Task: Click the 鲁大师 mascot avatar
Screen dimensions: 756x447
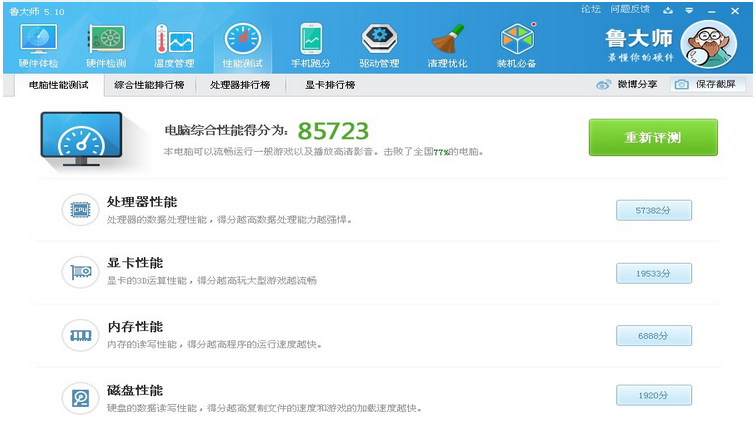Action: 708,44
